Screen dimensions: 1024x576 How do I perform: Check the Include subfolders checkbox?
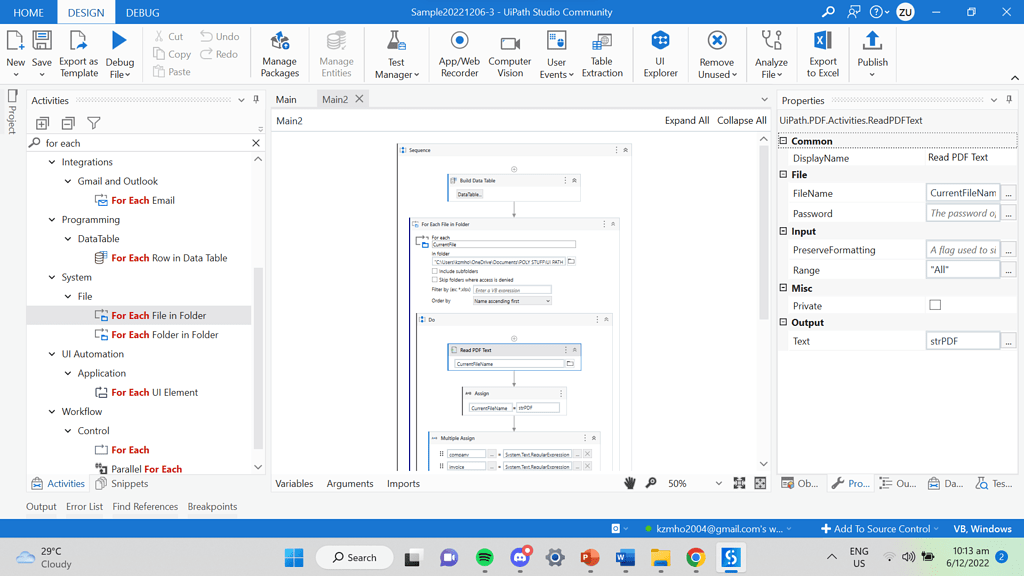435,271
